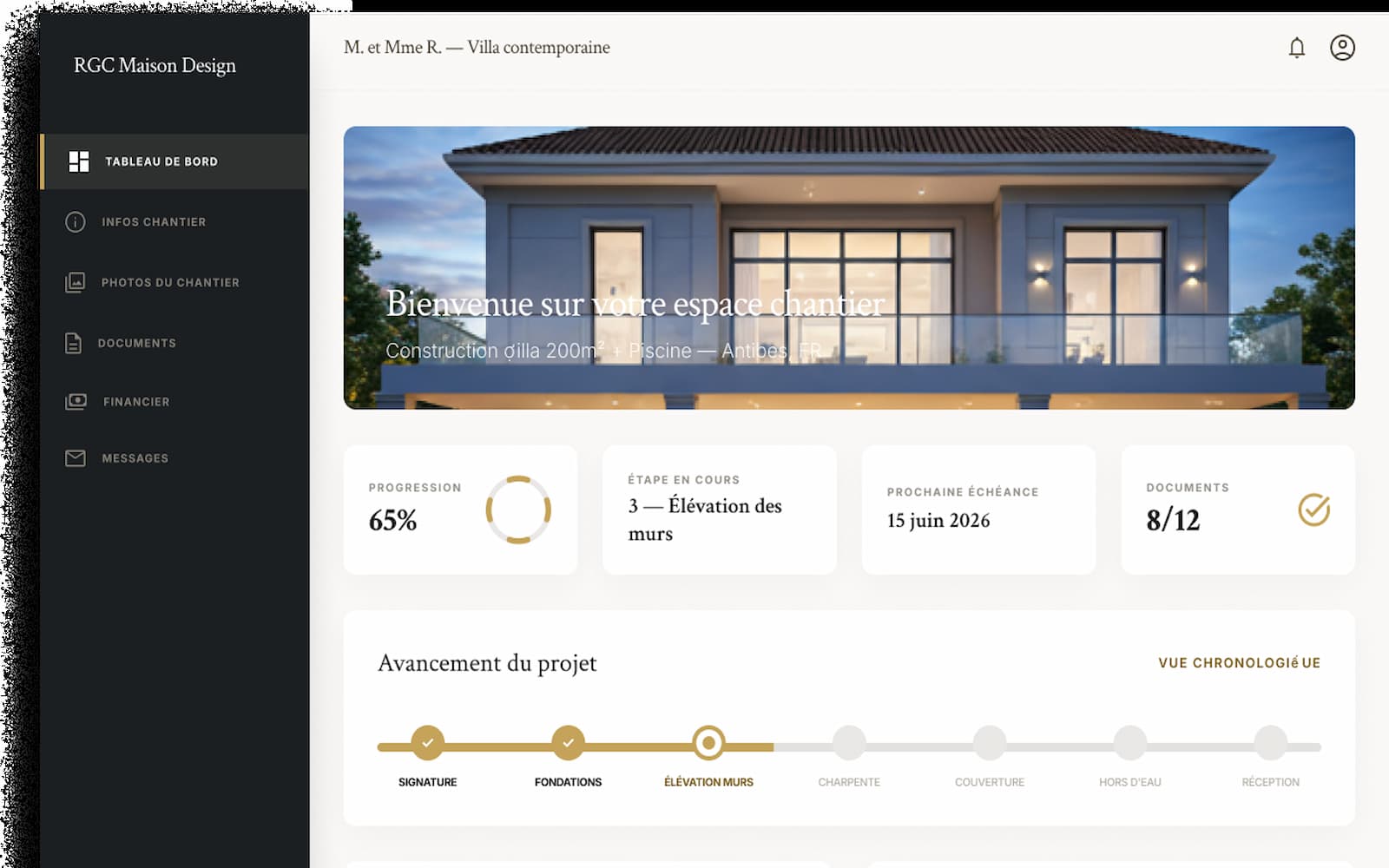This screenshot has height=868, width=1389.
Task: Open the Prochaine échéance card
Action: click(978, 510)
